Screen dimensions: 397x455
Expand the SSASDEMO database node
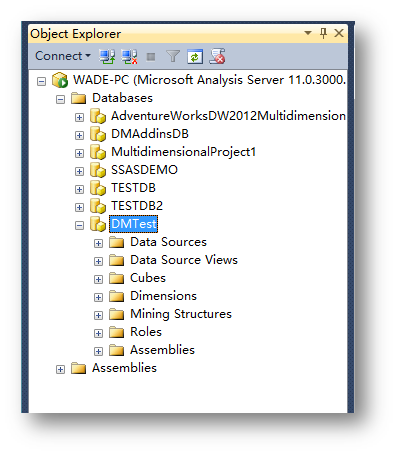point(79,171)
